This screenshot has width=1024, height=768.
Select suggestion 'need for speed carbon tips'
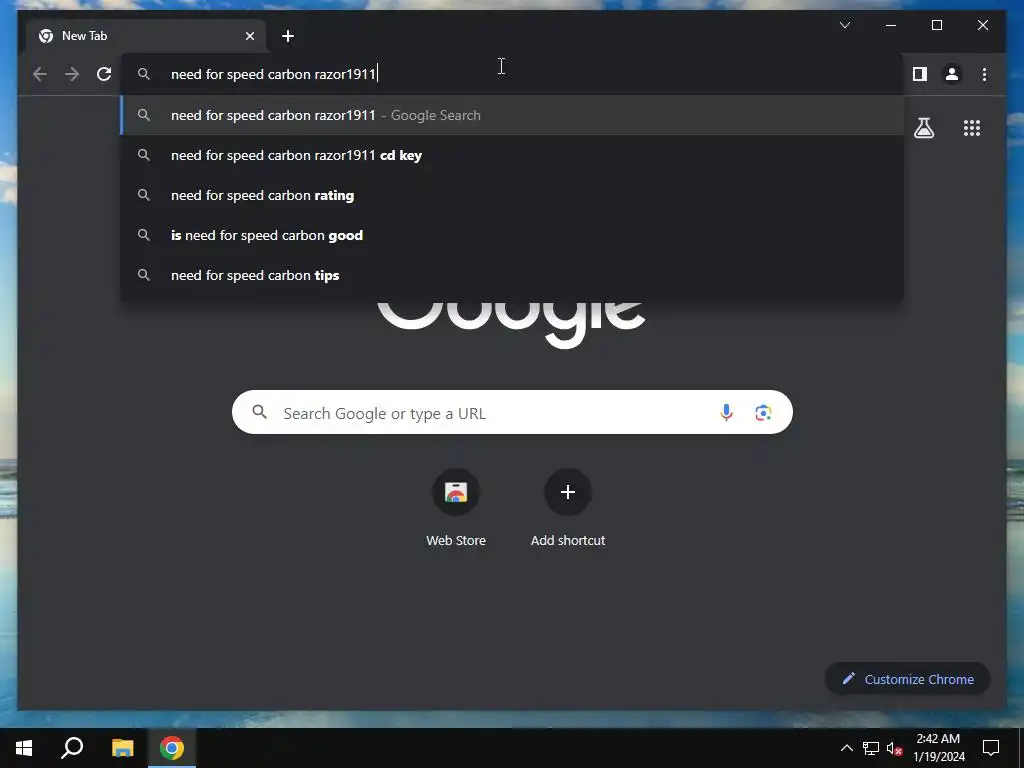click(x=512, y=275)
